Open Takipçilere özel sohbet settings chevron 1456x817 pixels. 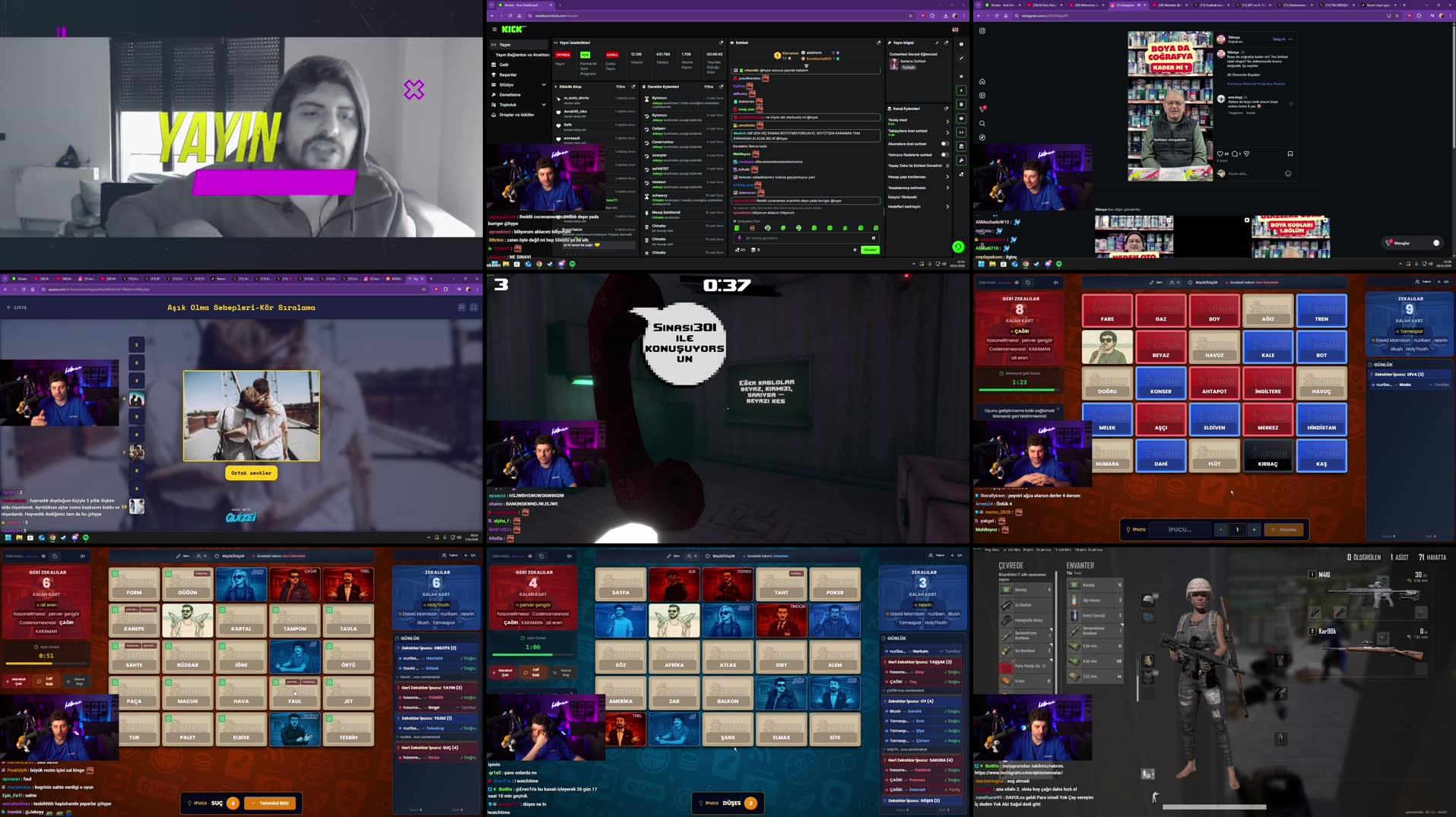point(947,131)
